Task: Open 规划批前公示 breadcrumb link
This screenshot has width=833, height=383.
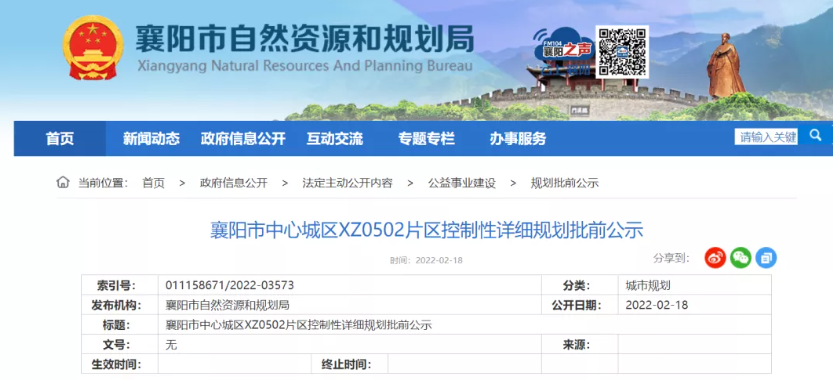Action: pyautogui.click(x=565, y=183)
